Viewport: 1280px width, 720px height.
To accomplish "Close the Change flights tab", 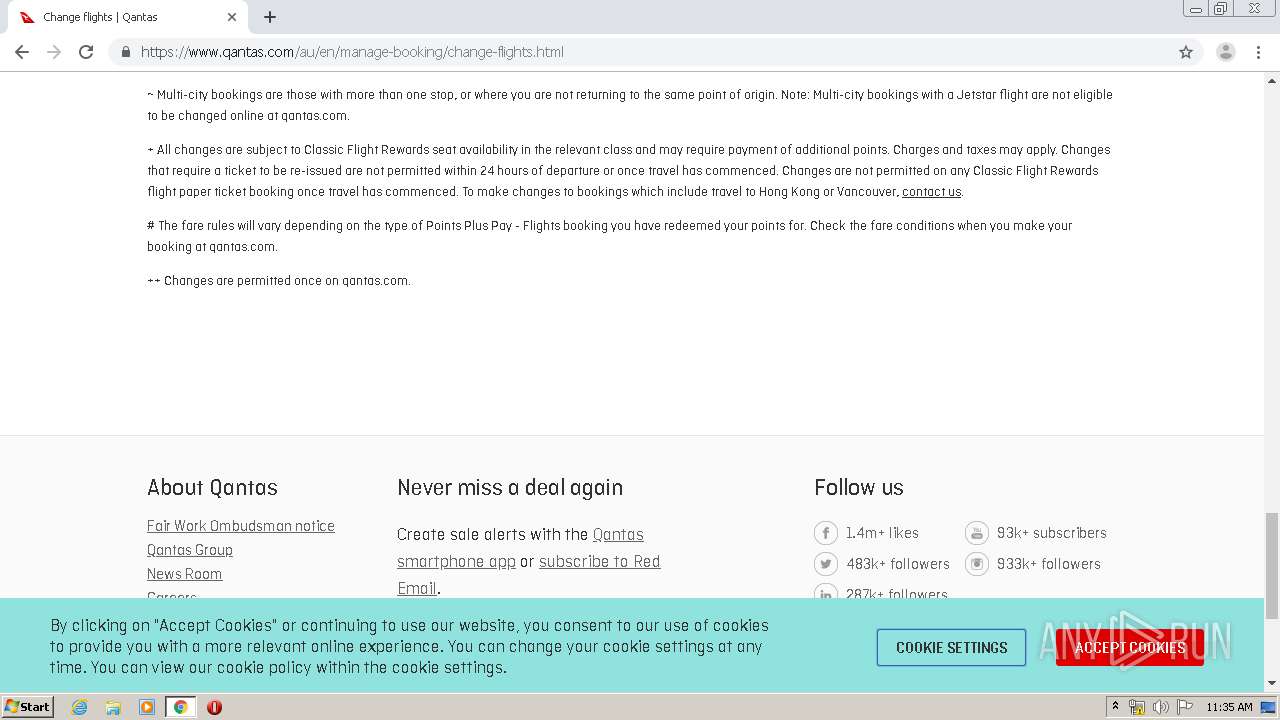I will [232, 17].
